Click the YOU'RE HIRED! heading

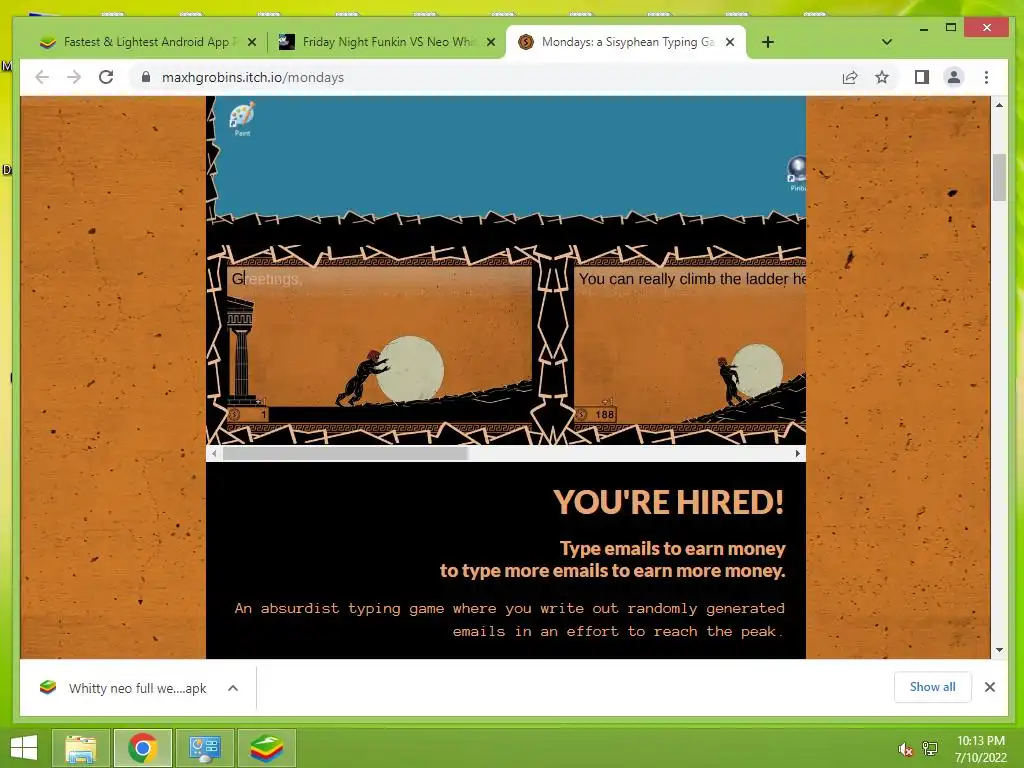[669, 502]
